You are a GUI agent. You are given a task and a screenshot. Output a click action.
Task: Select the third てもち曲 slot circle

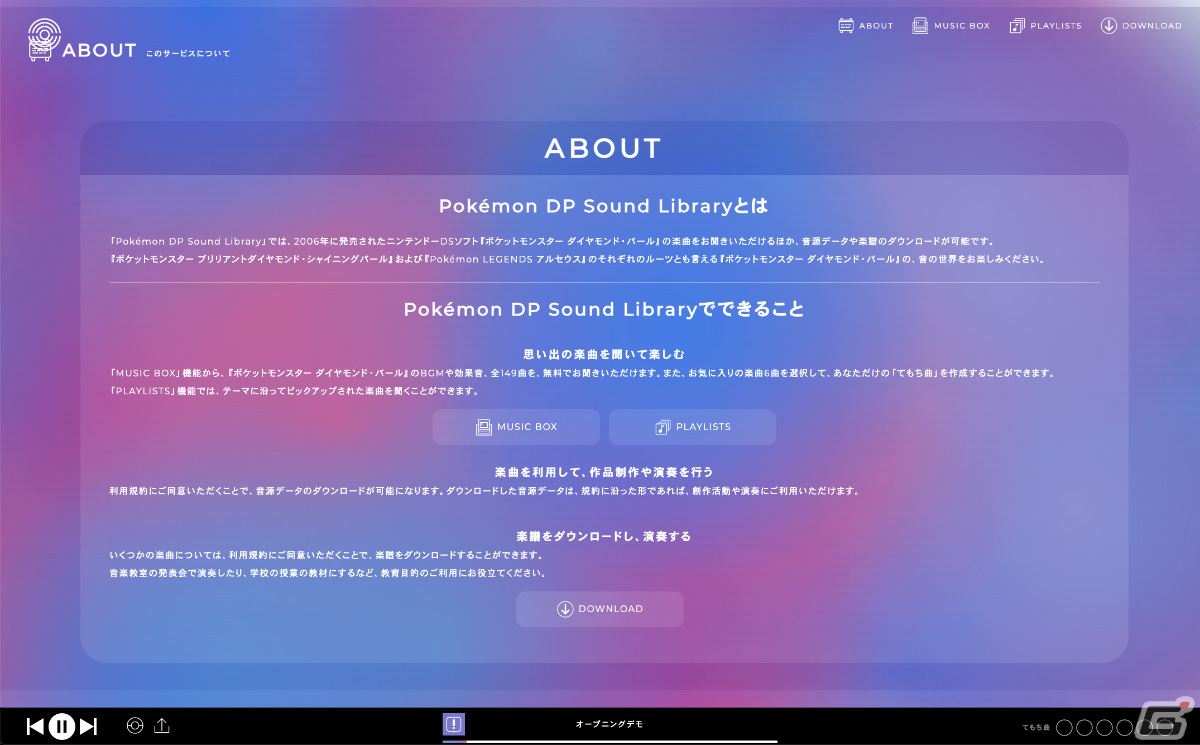1105,727
